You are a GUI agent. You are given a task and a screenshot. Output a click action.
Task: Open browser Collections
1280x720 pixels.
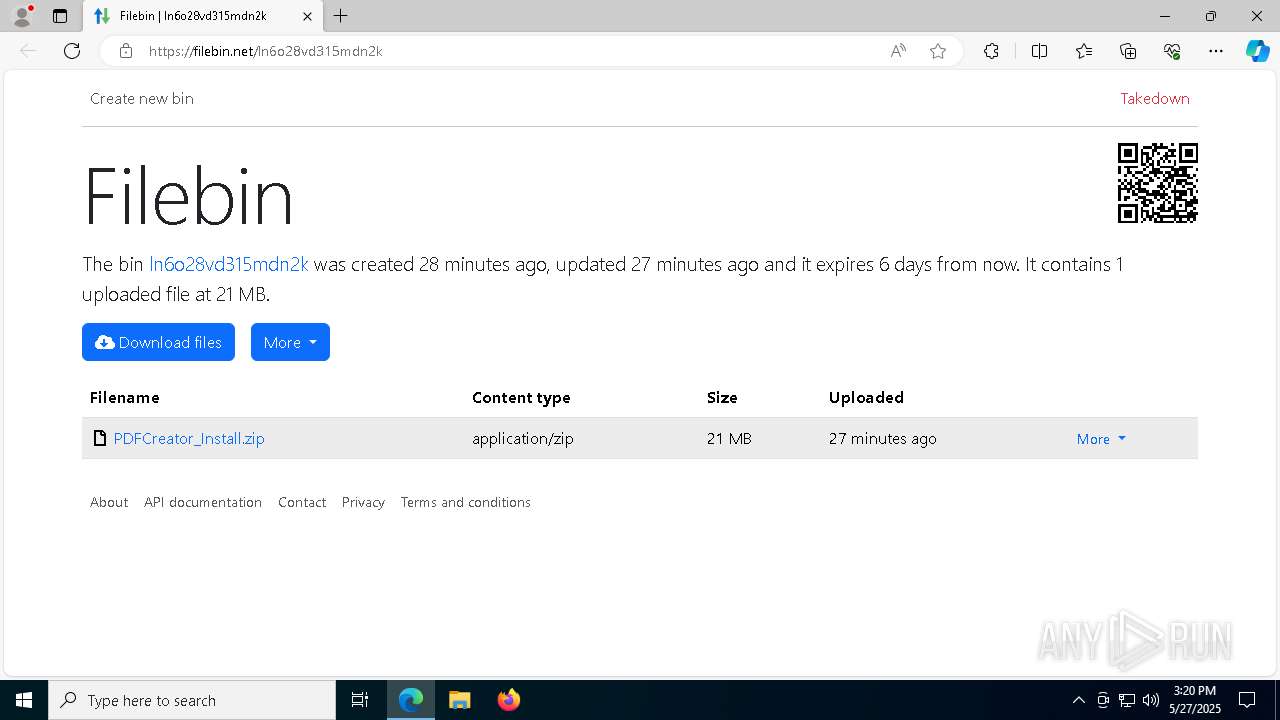(1128, 51)
